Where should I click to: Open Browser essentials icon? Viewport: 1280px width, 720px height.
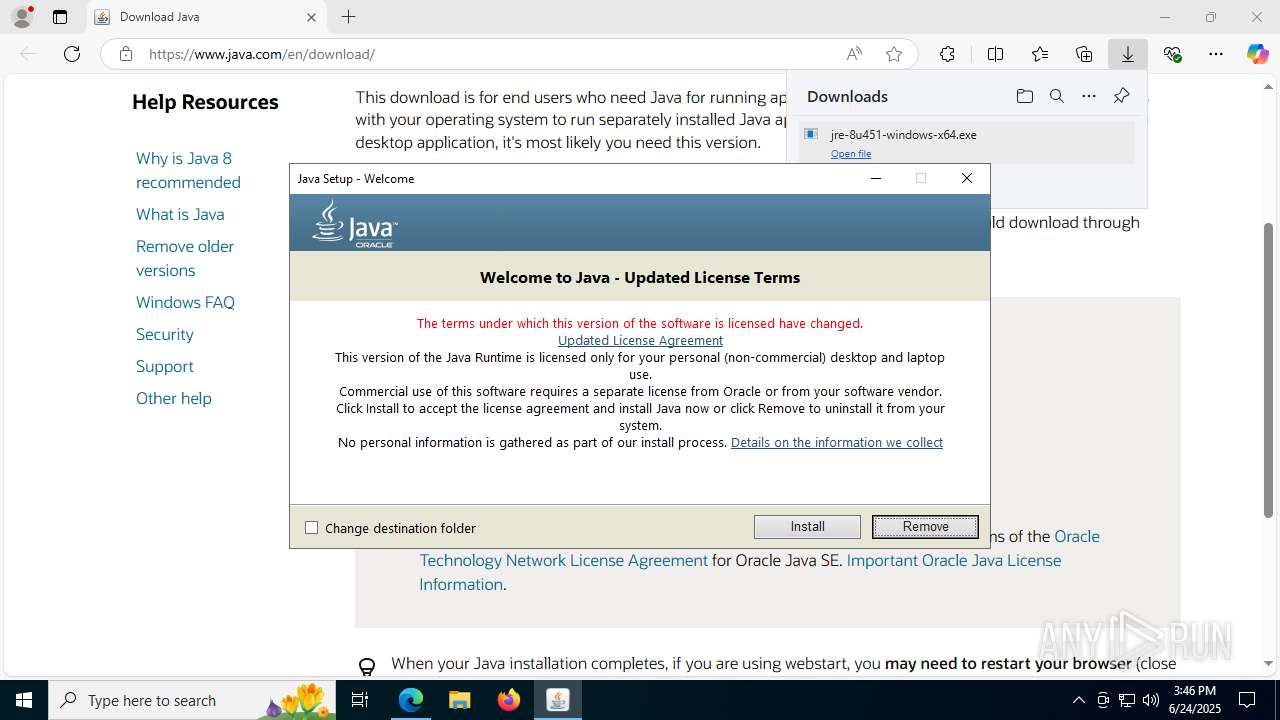point(1172,54)
